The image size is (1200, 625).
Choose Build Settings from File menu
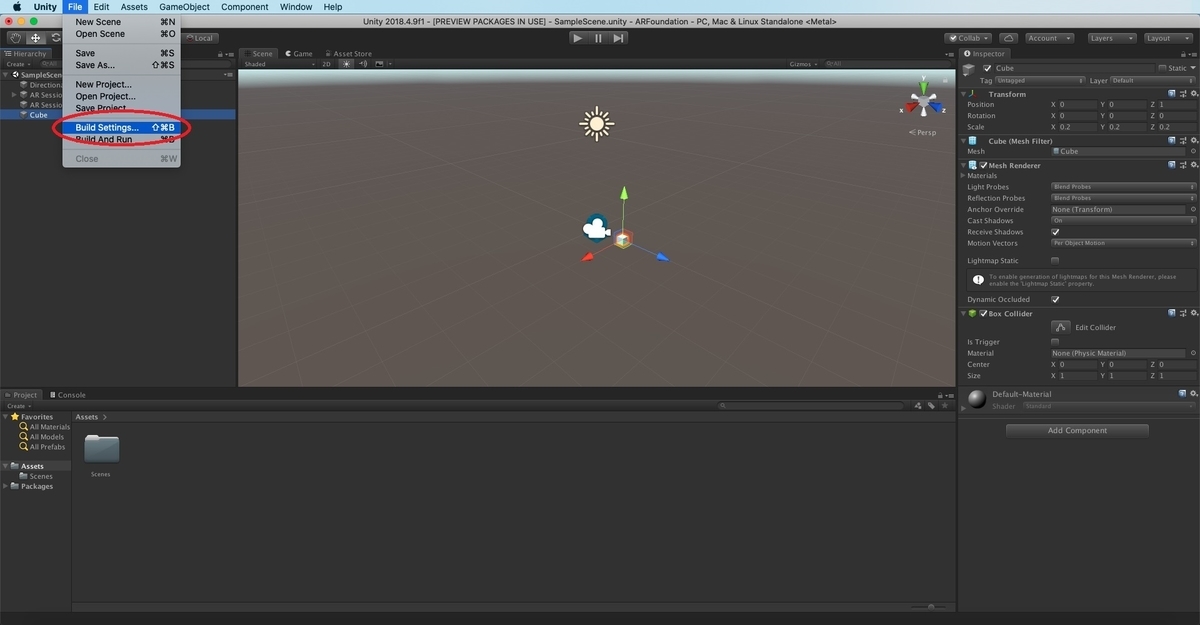[x=121, y=128]
